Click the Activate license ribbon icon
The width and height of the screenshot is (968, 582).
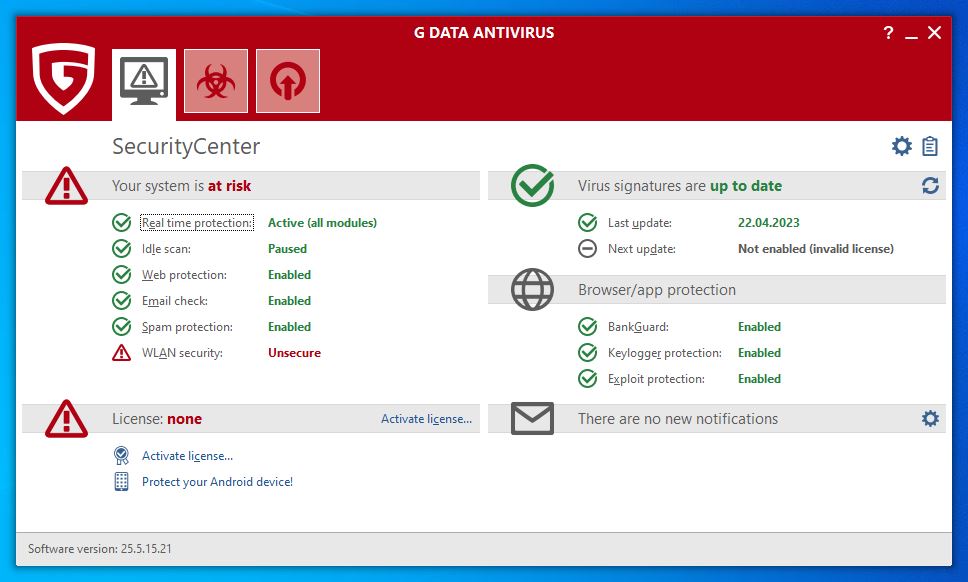122,455
